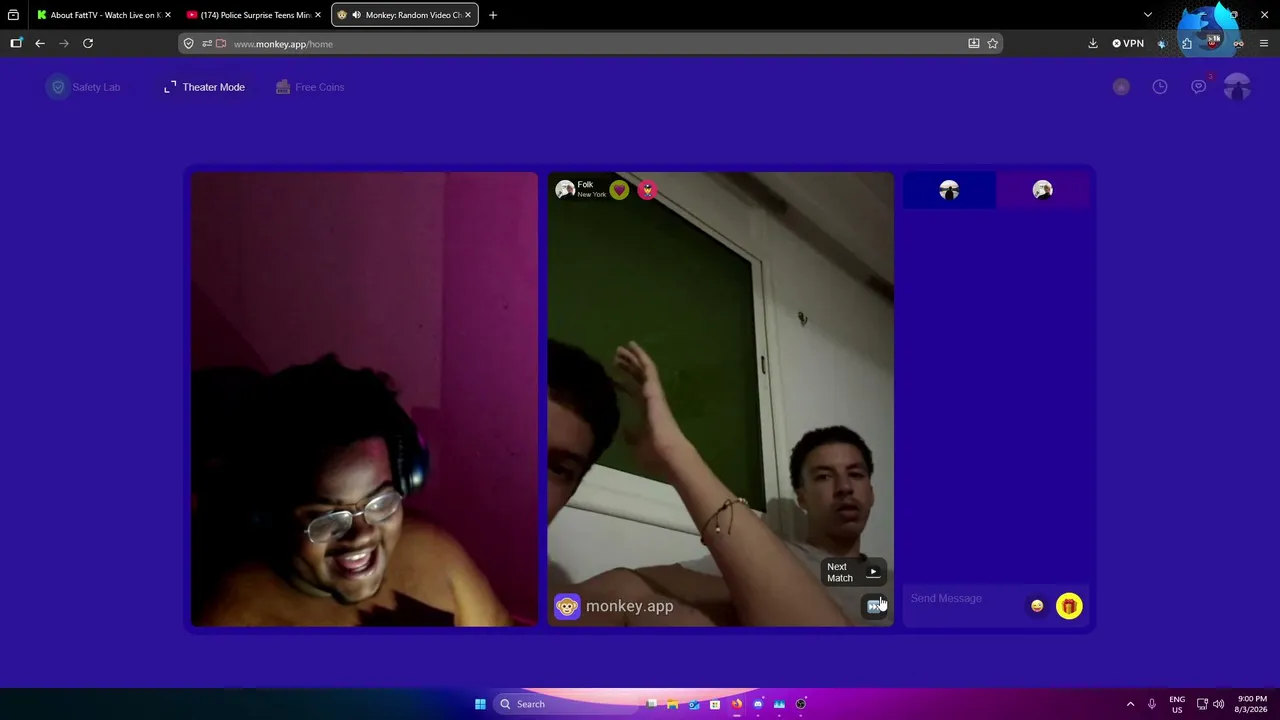Close the About FattTV tab
Screen dimensions: 1280x720
tap(167, 15)
